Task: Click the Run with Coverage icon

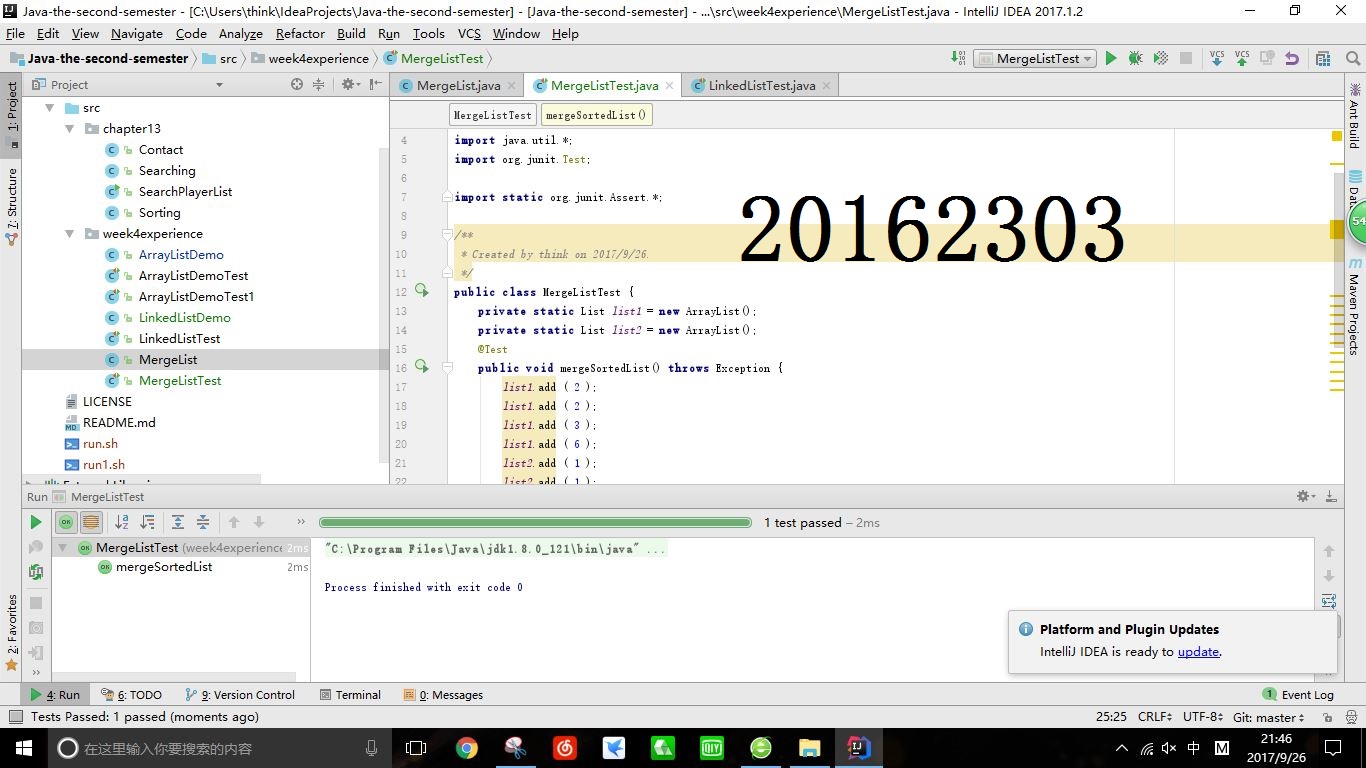Action: point(1160,59)
